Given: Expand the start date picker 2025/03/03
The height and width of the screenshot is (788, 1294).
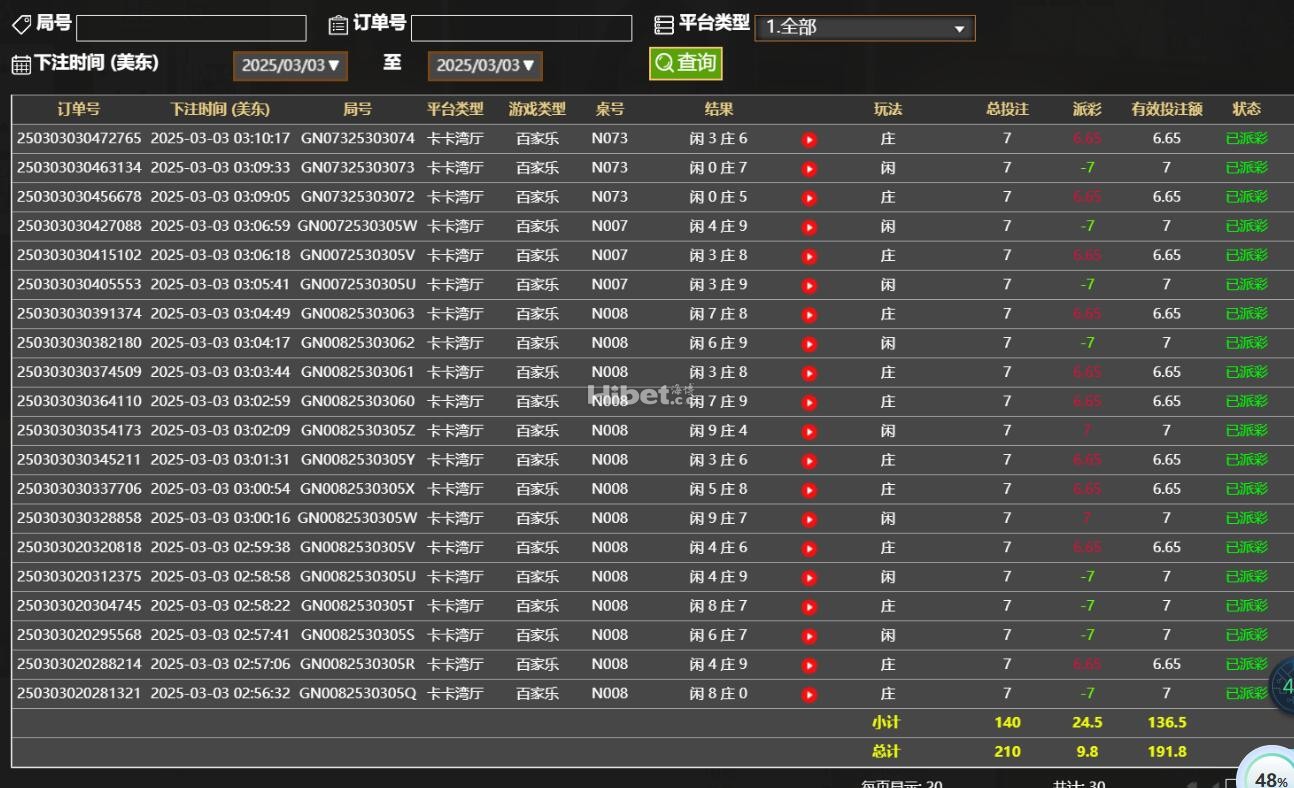Looking at the screenshot, I should pos(290,66).
